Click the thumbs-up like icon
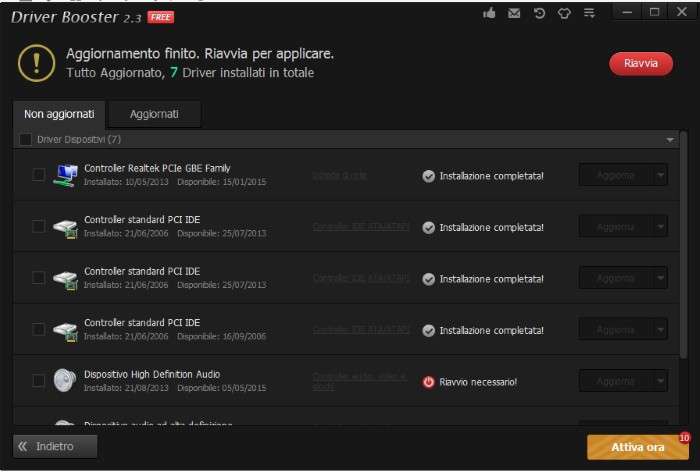 (489, 13)
